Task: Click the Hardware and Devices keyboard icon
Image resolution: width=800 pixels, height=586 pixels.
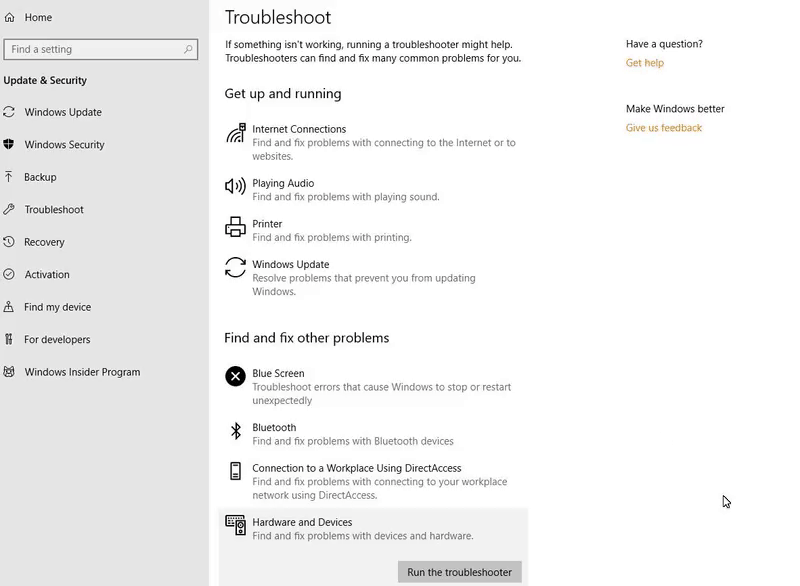Action: pos(235,525)
